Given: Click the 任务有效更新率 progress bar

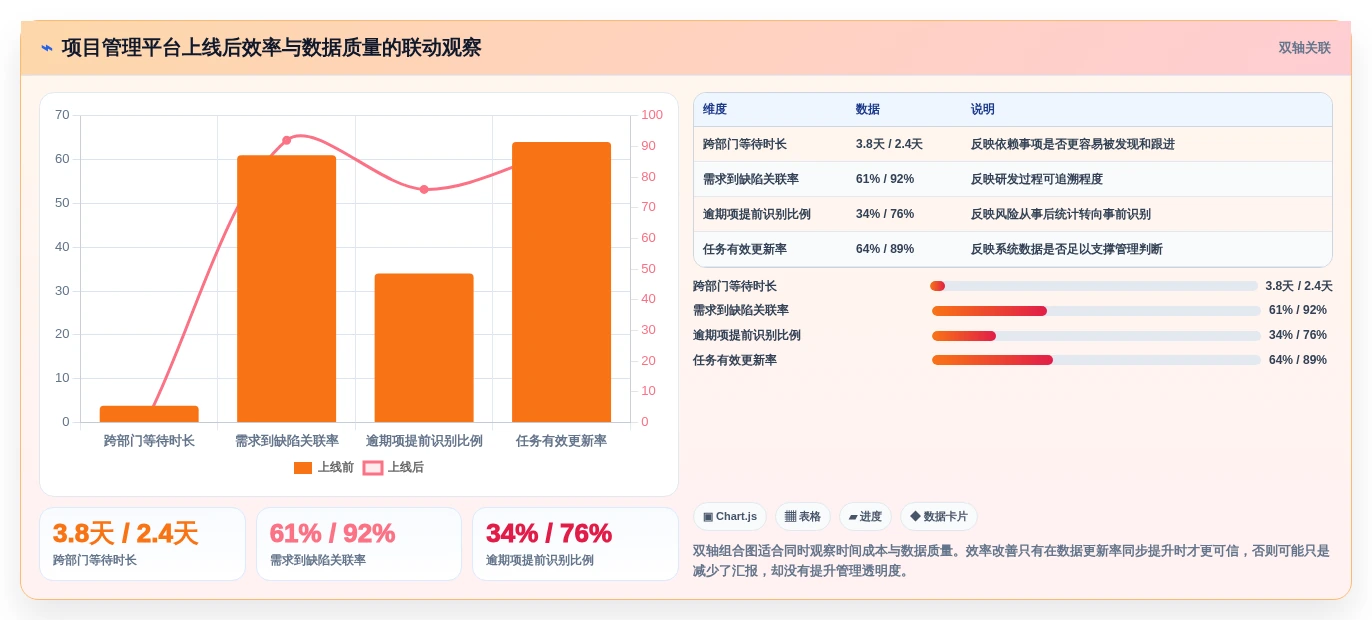Looking at the screenshot, I should click(x=1096, y=360).
